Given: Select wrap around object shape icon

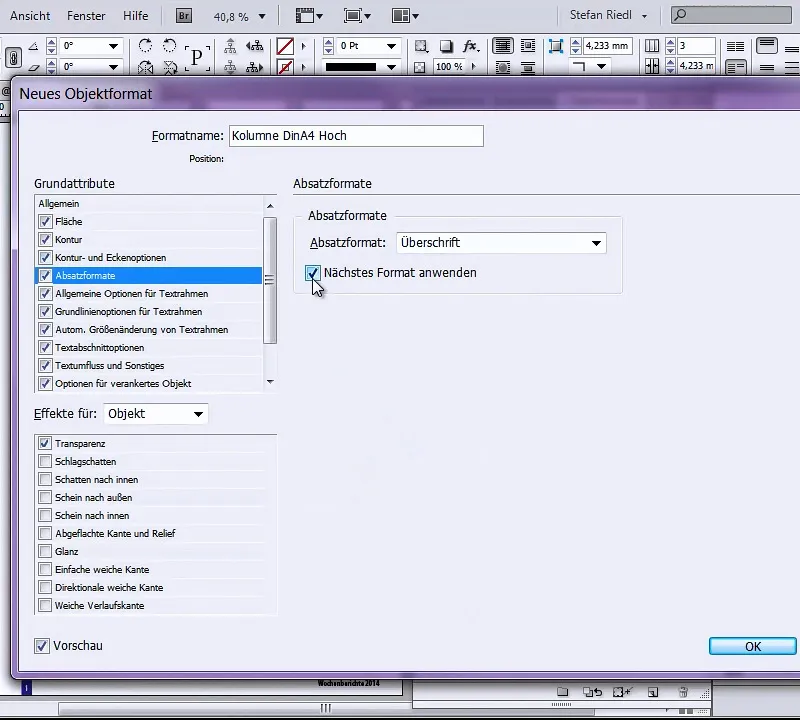Looking at the screenshot, I should click(x=503, y=67).
